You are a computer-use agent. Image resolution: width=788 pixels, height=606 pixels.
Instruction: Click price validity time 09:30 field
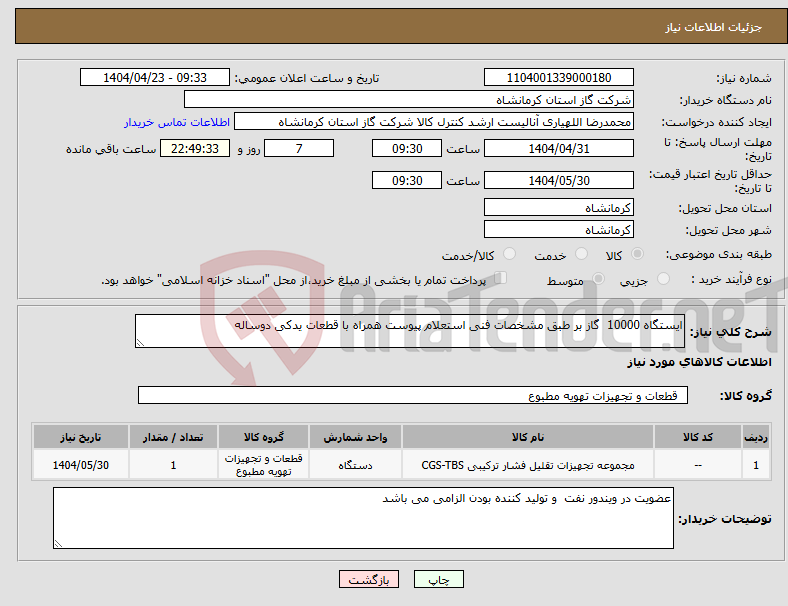coord(407,180)
